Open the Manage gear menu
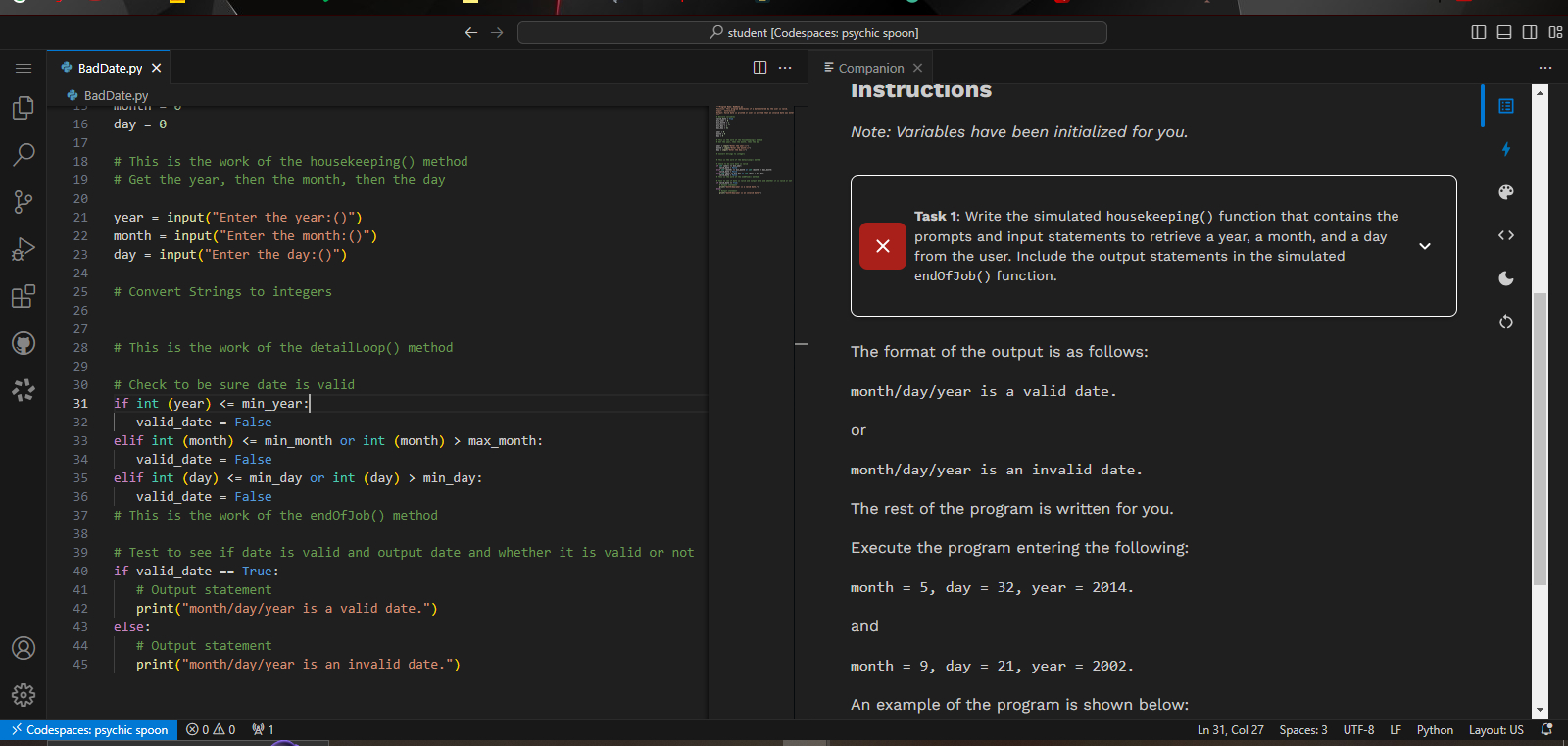 pyautogui.click(x=24, y=695)
